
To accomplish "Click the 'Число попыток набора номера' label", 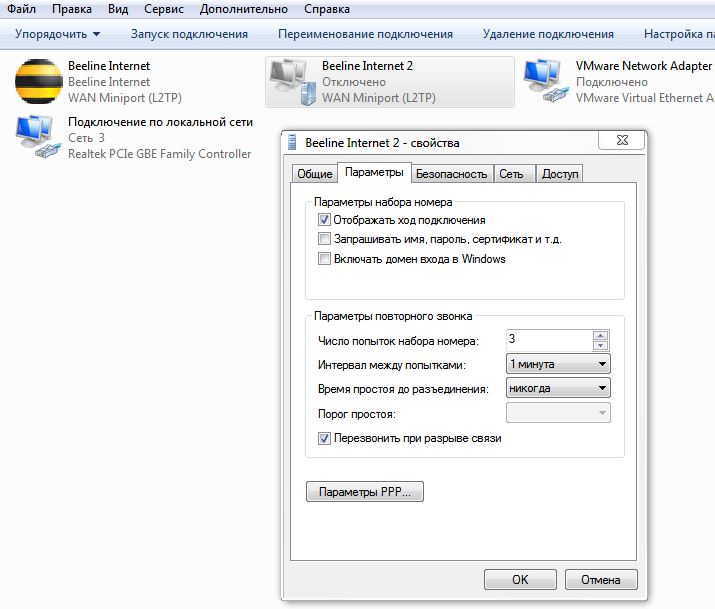I will [x=398, y=341].
